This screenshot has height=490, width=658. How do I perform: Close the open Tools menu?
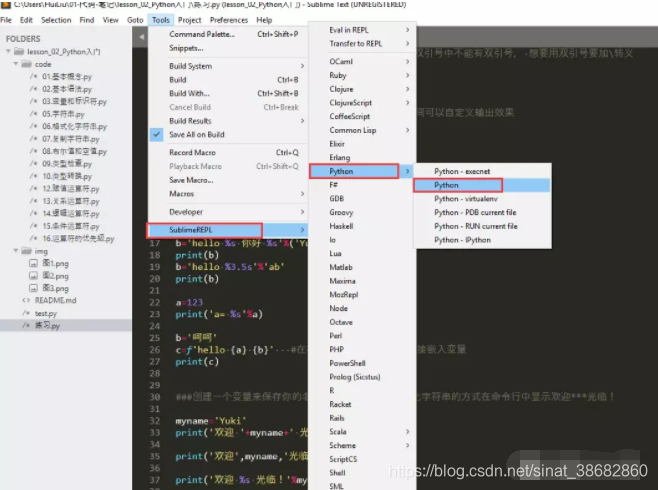coord(161,20)
